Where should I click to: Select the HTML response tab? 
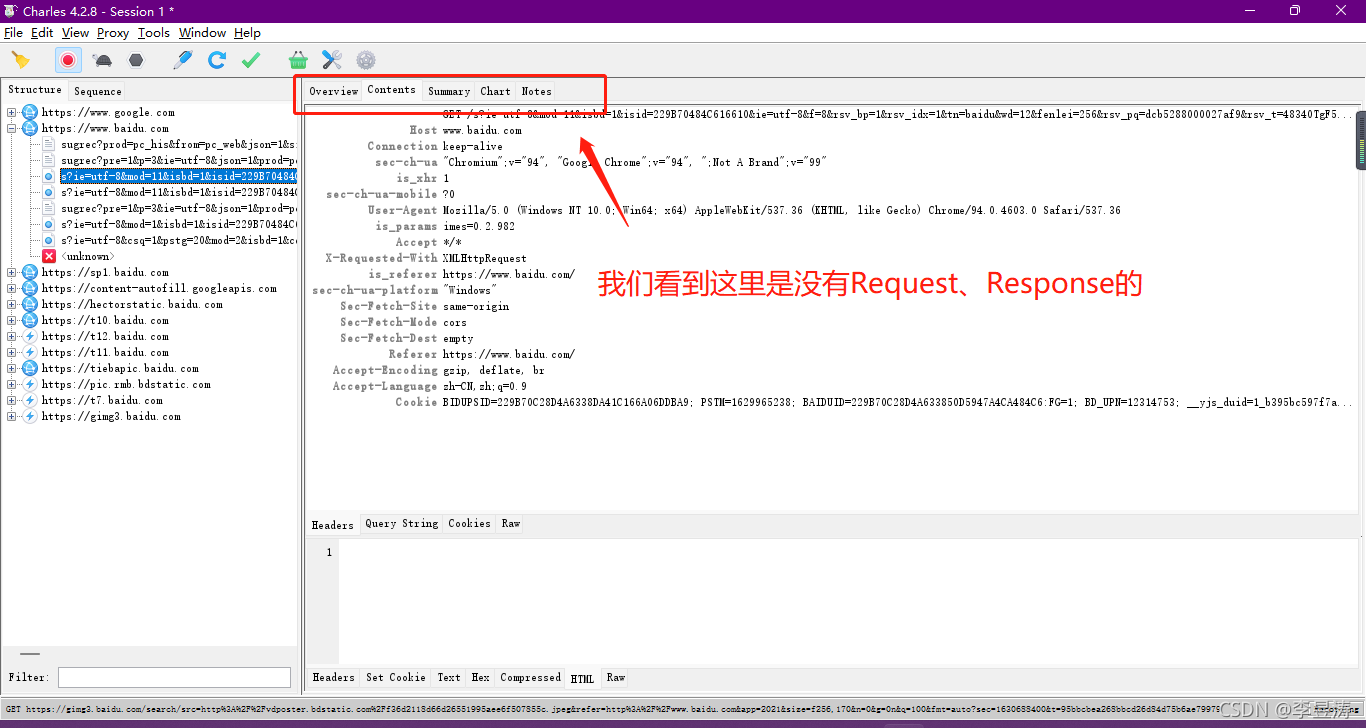(582, 678)
